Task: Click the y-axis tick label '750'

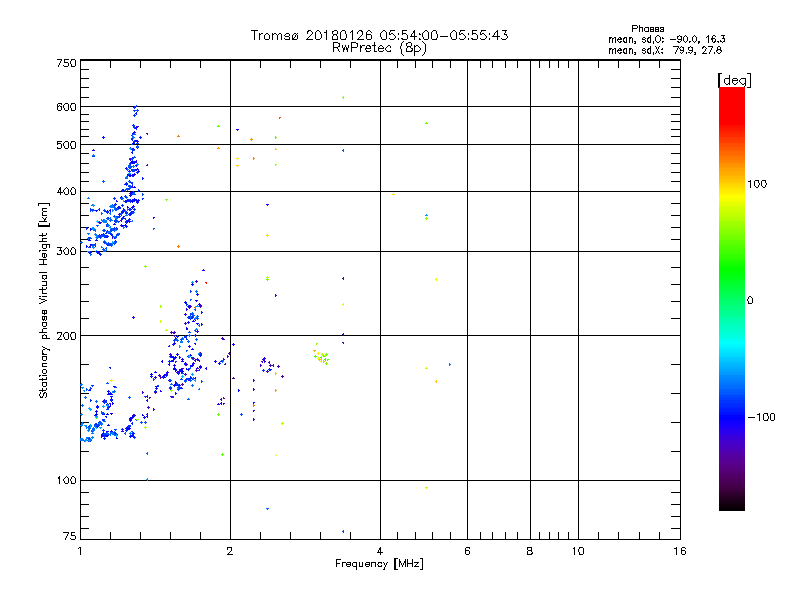Action: pos(66,63)
